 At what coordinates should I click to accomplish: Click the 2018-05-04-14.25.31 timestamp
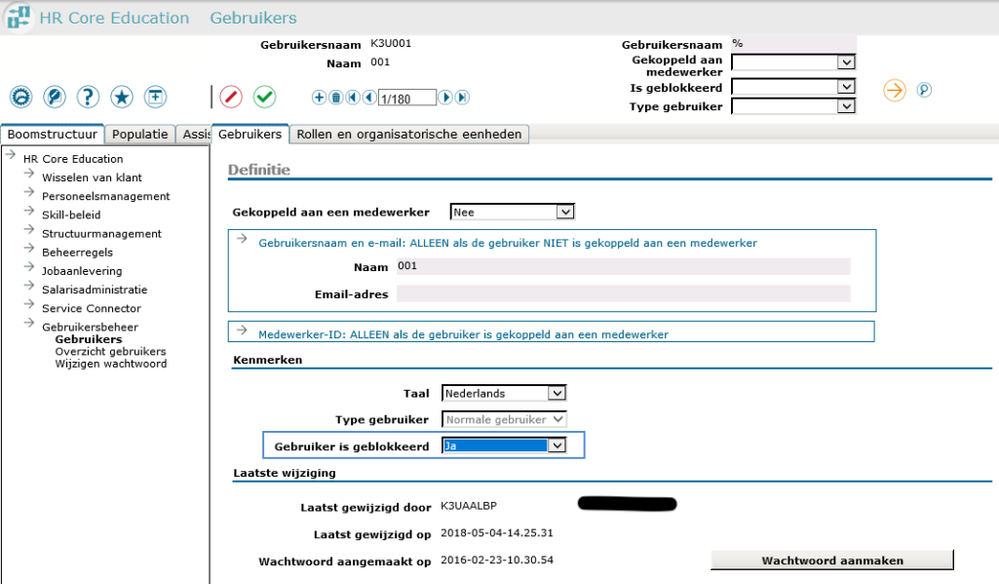497,532
